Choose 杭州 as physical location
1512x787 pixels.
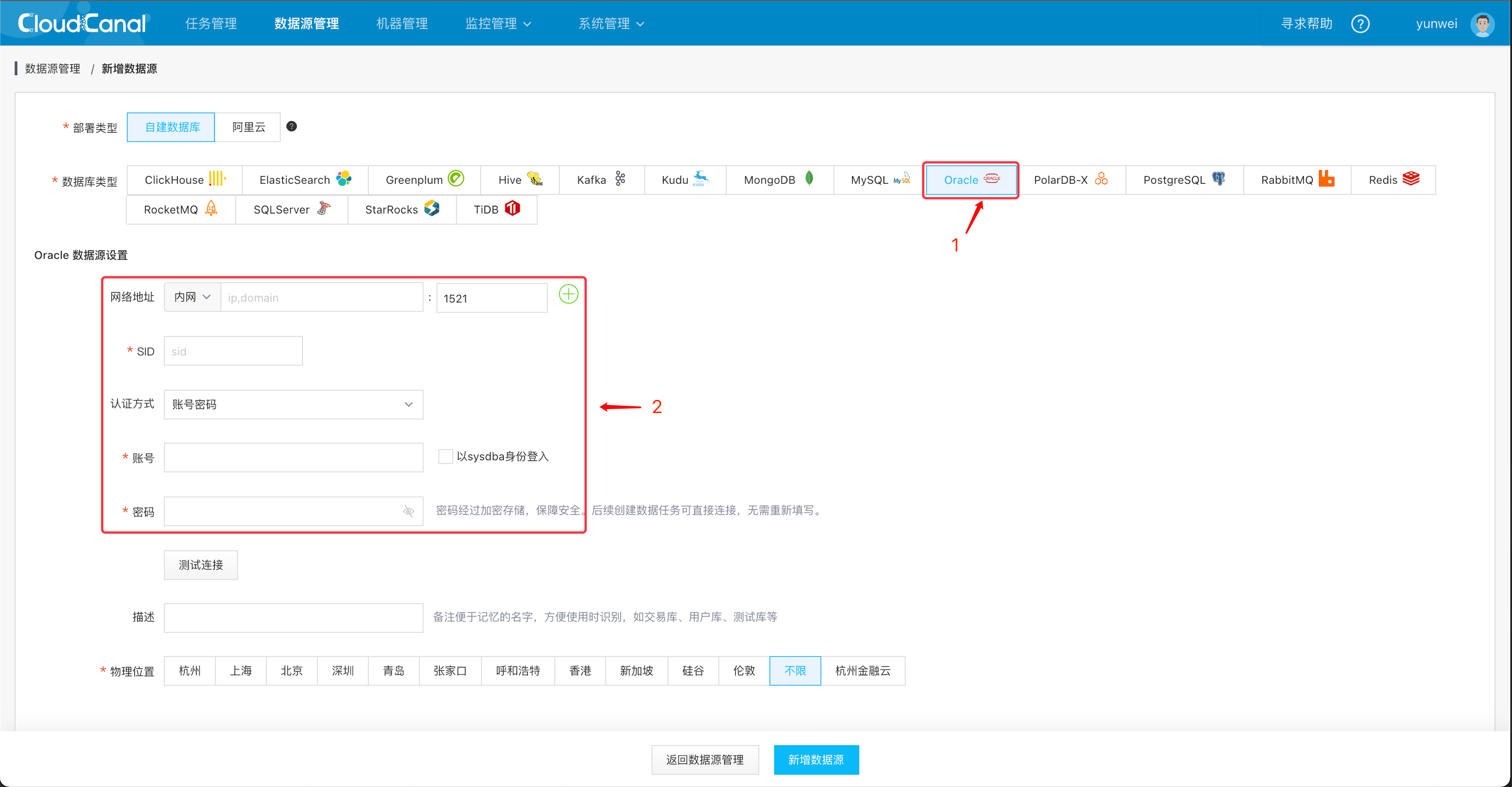tap(190, 671)
